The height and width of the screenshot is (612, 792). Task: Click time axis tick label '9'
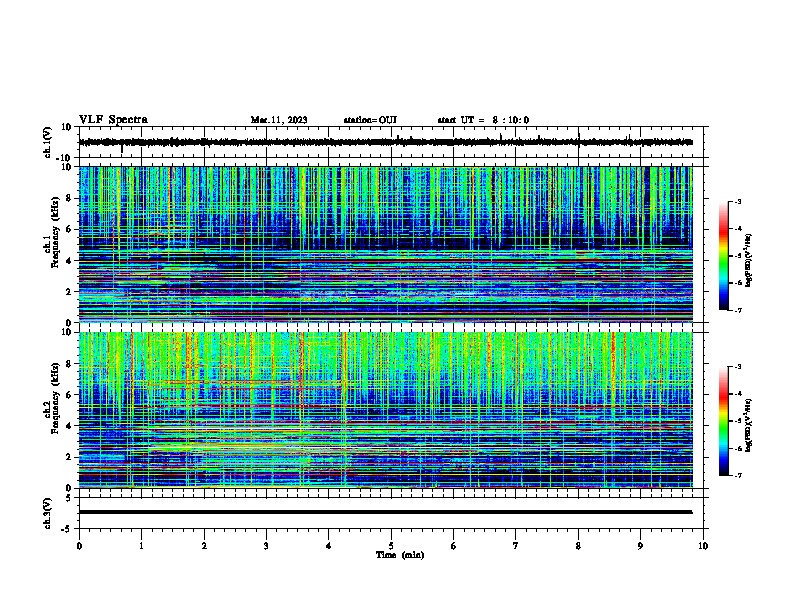640,546
